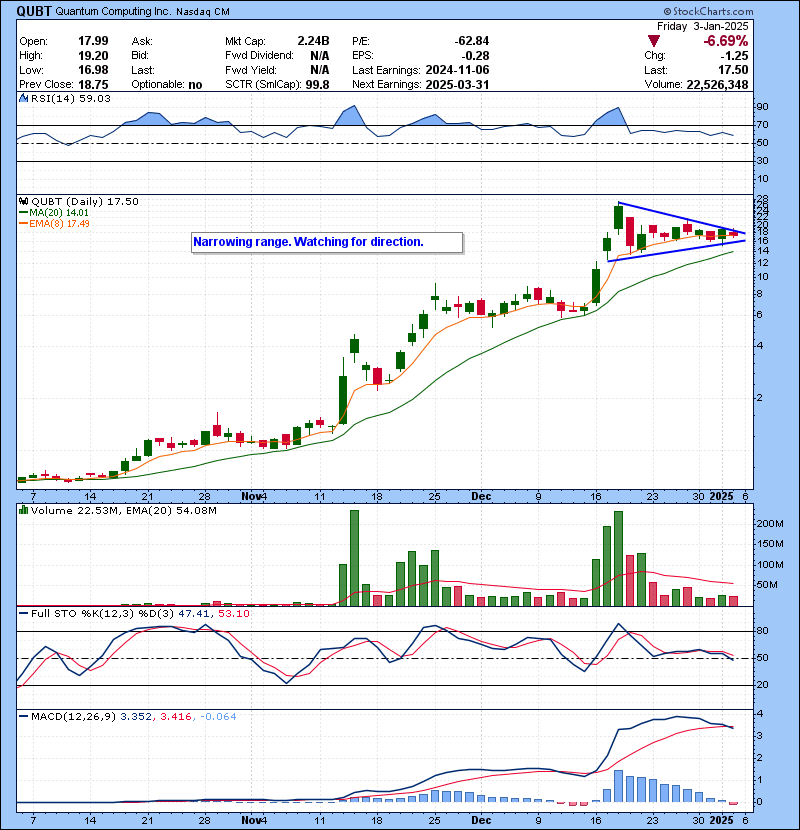This screenshot has width=800, height=830.
Task: Click the 150M label on the volume axis
Action: (x=770, y=544)
